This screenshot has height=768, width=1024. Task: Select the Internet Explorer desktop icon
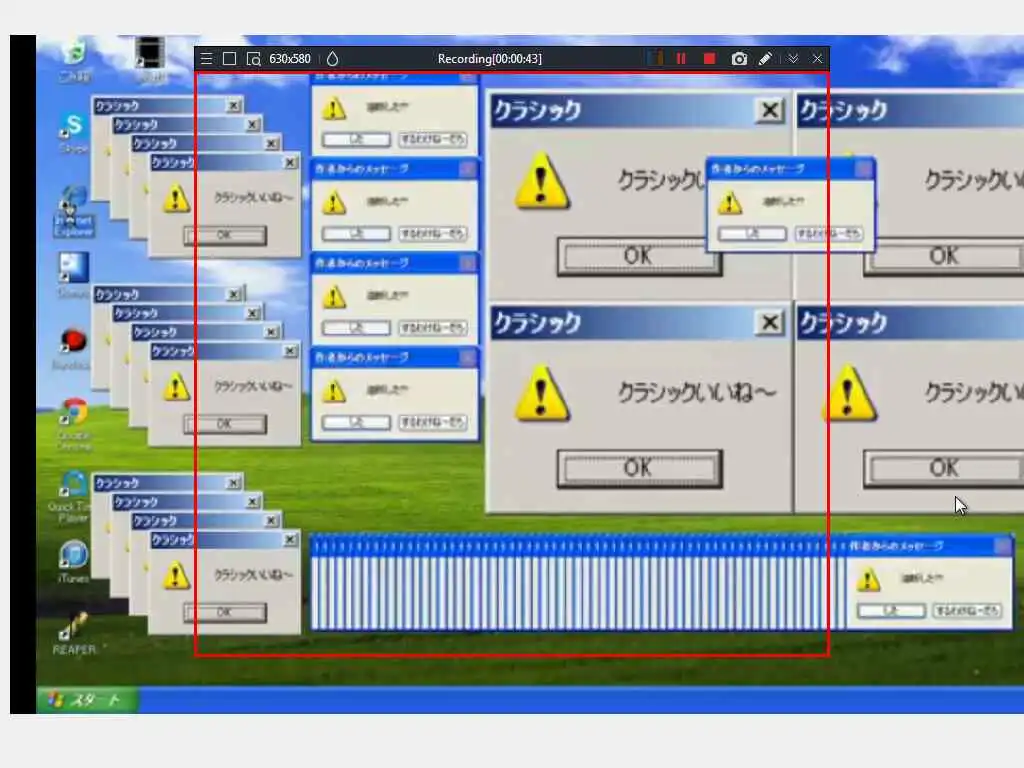tap(74, 210)
